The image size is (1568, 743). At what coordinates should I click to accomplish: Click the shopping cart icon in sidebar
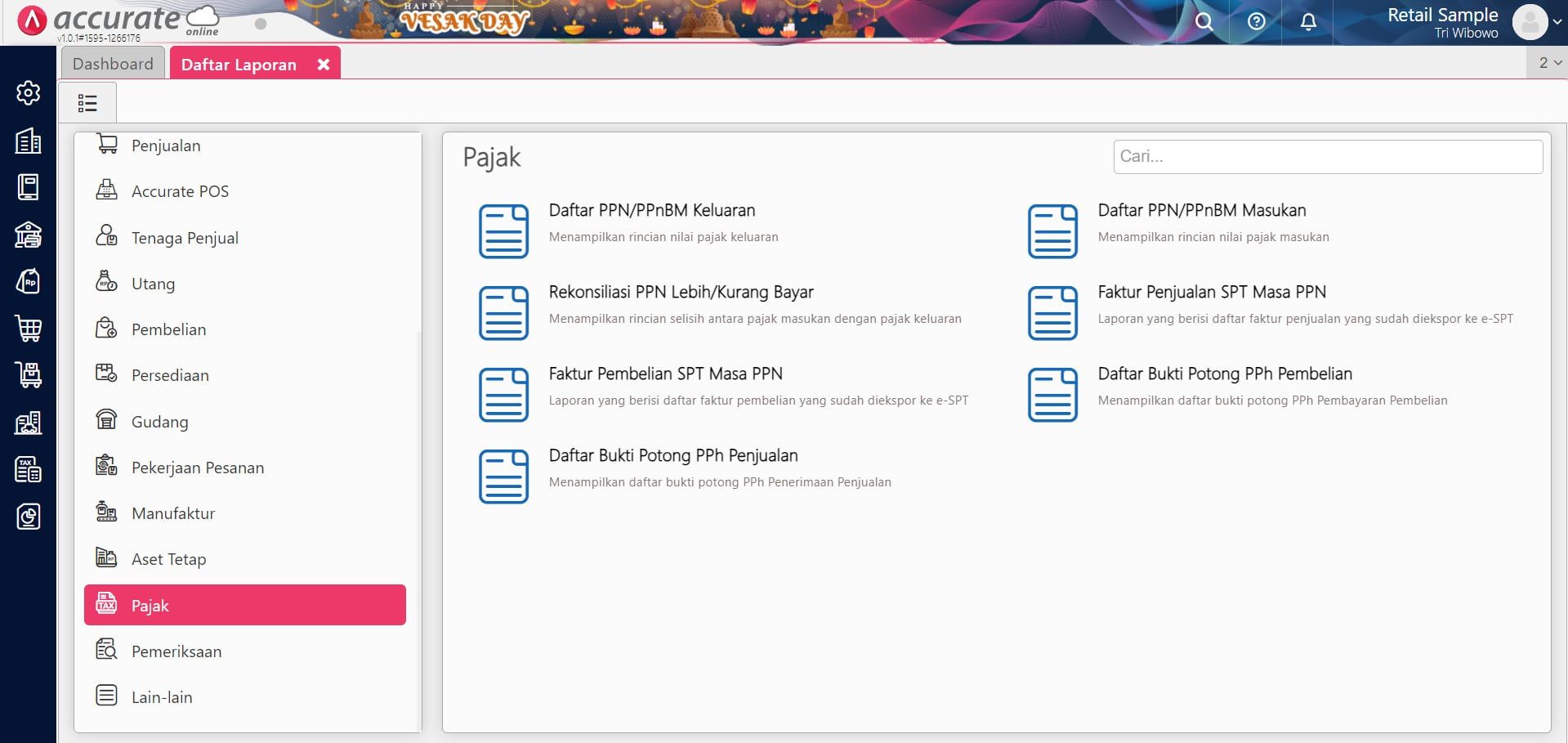click(28, 329)
